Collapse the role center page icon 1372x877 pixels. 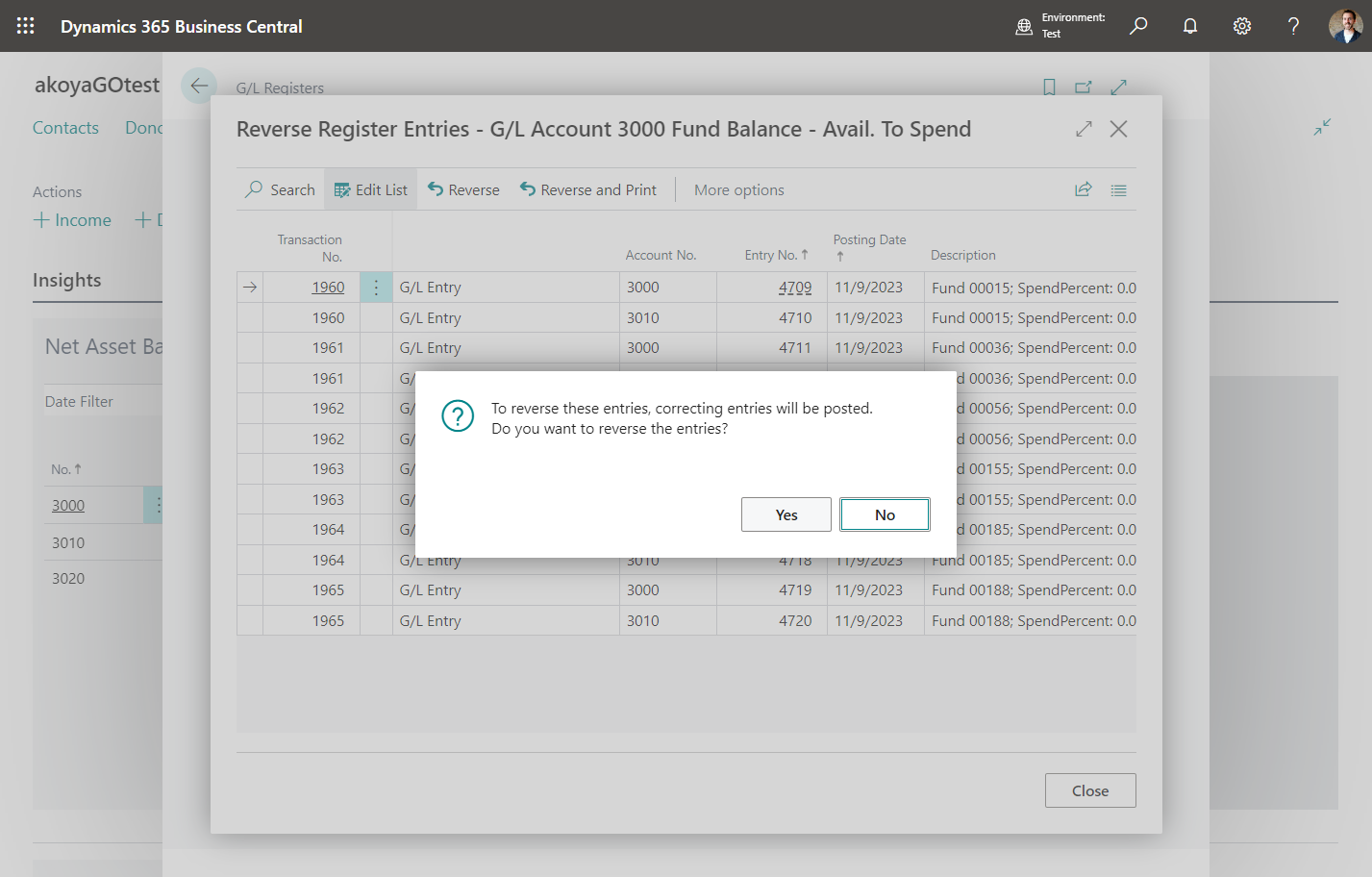pyautogui.click(x=1322, y=127)
